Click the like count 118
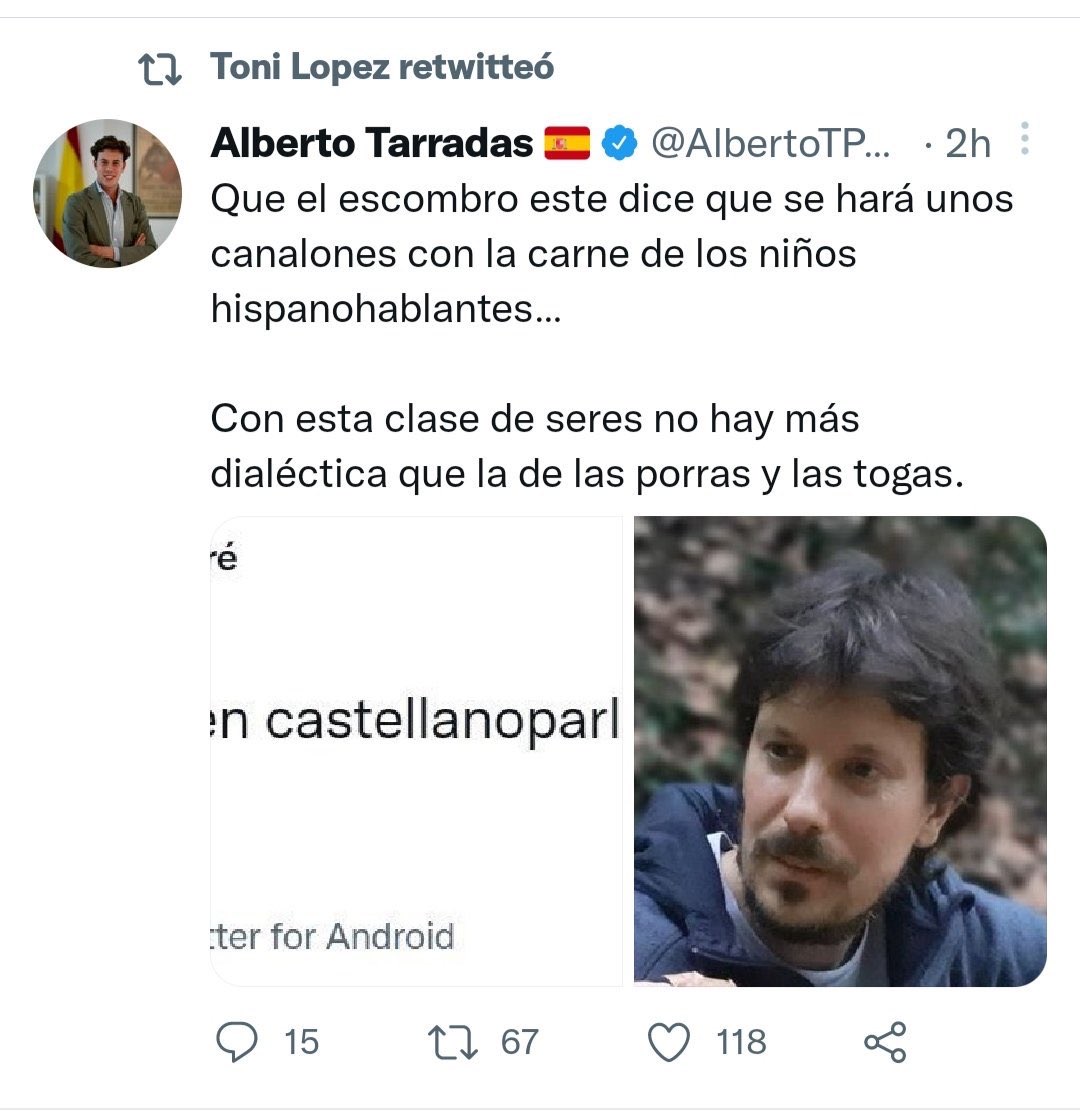The width and height of the screenshot is (1080, 1116). [741, 1042]
